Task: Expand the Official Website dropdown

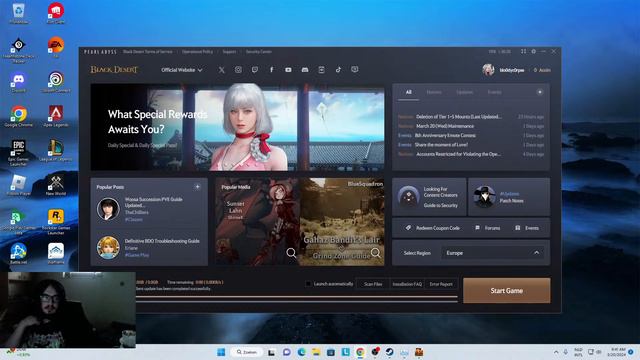Action: click(182, 70)
